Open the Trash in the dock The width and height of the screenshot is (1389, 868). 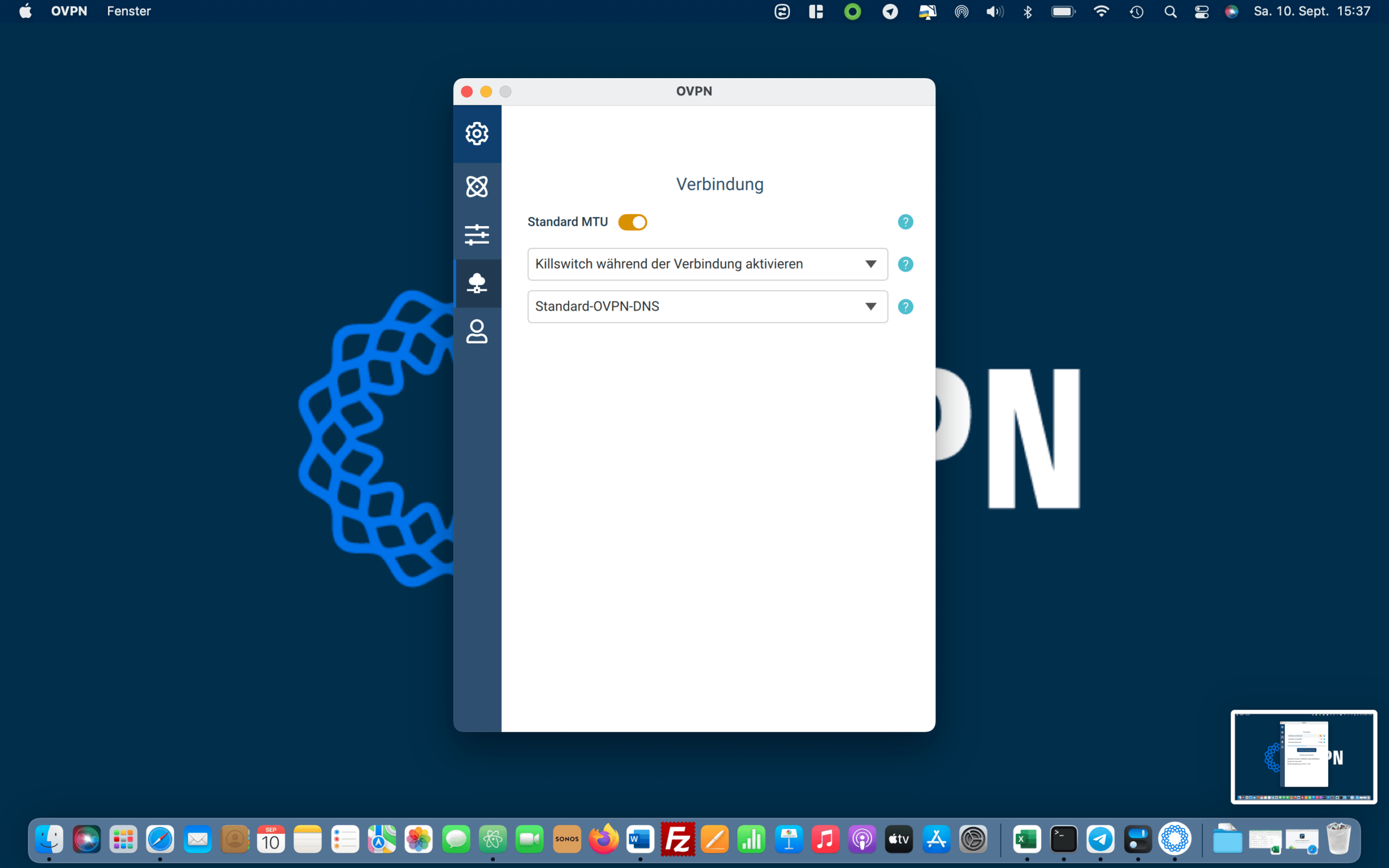tap(1339, 839)
